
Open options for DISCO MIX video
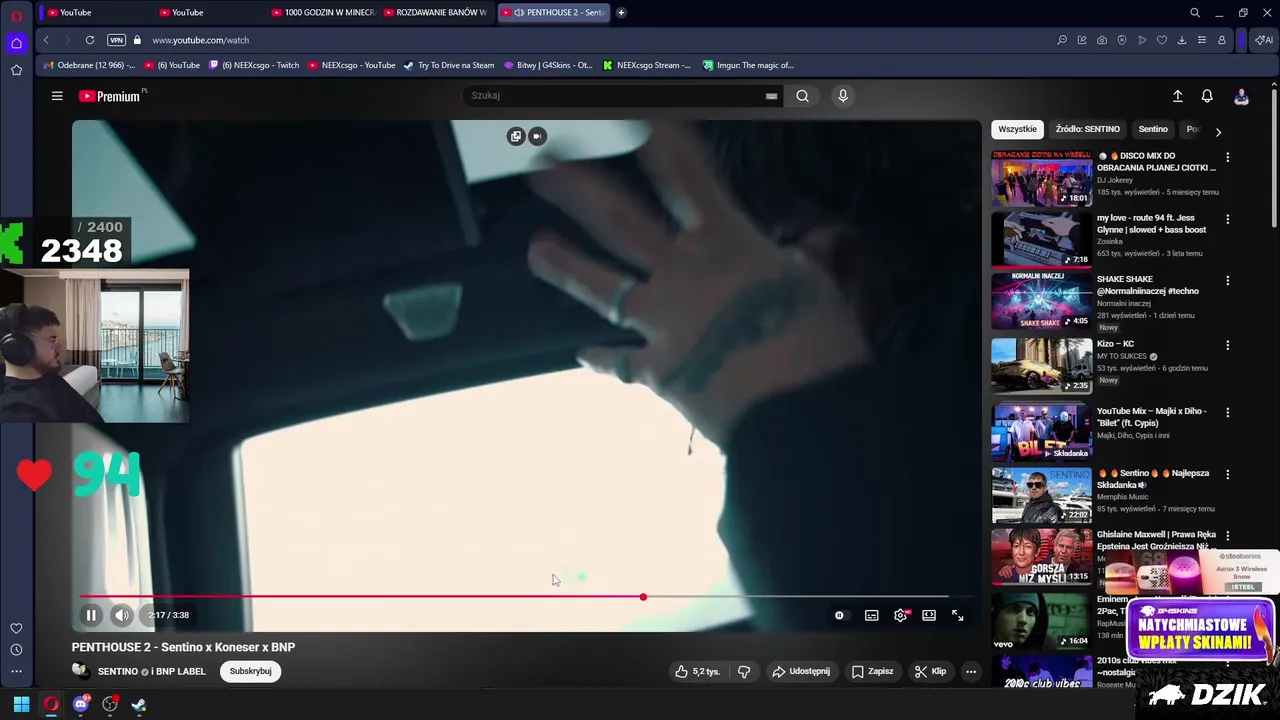(x=1227, y=157)
